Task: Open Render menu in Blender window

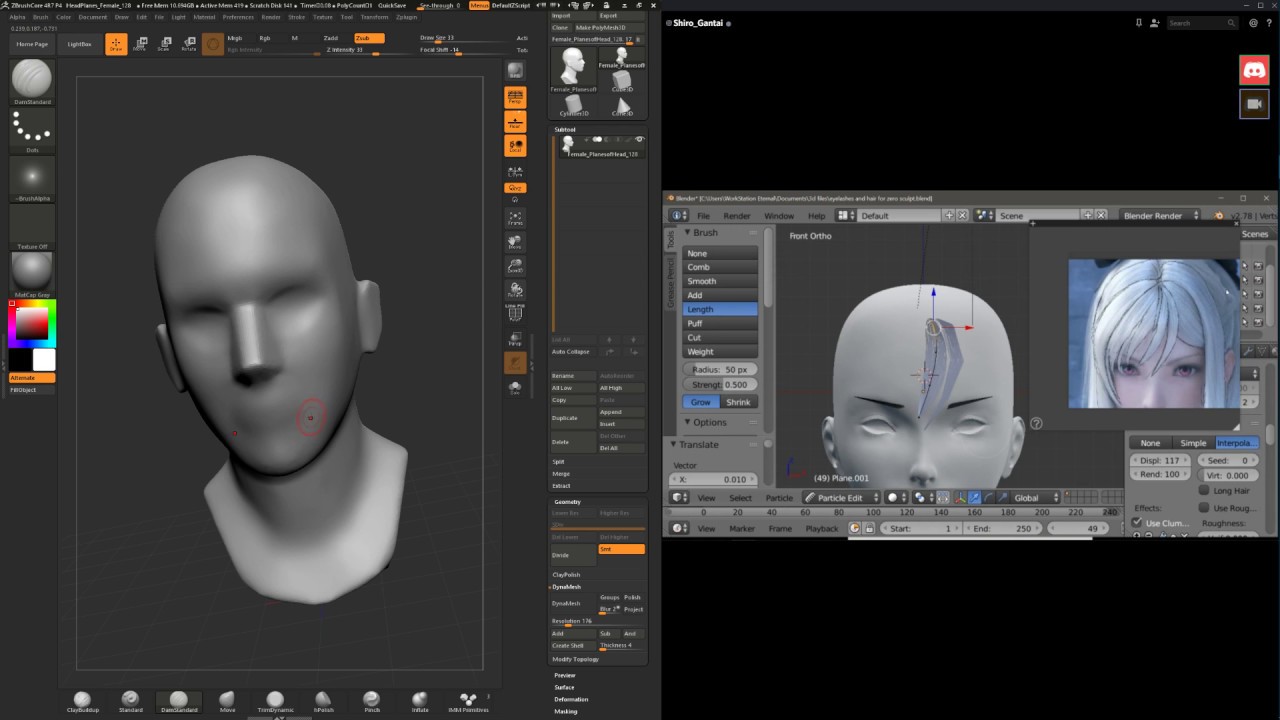Action: coord(737,216)
